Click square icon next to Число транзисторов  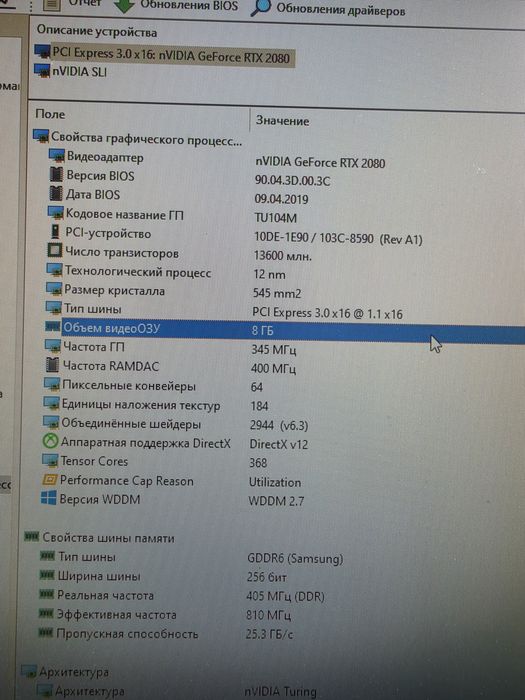[54, 250]
